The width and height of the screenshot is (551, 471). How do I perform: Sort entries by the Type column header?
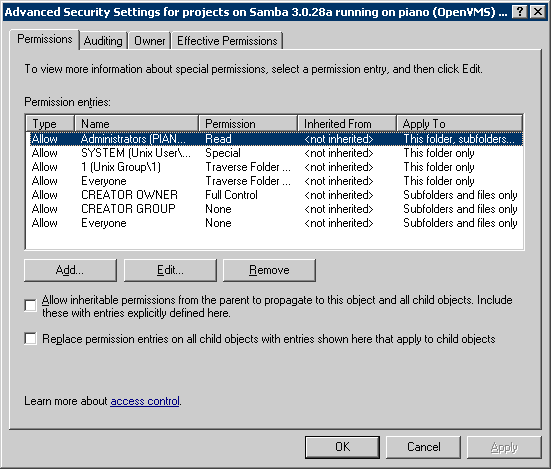[50, 124]
